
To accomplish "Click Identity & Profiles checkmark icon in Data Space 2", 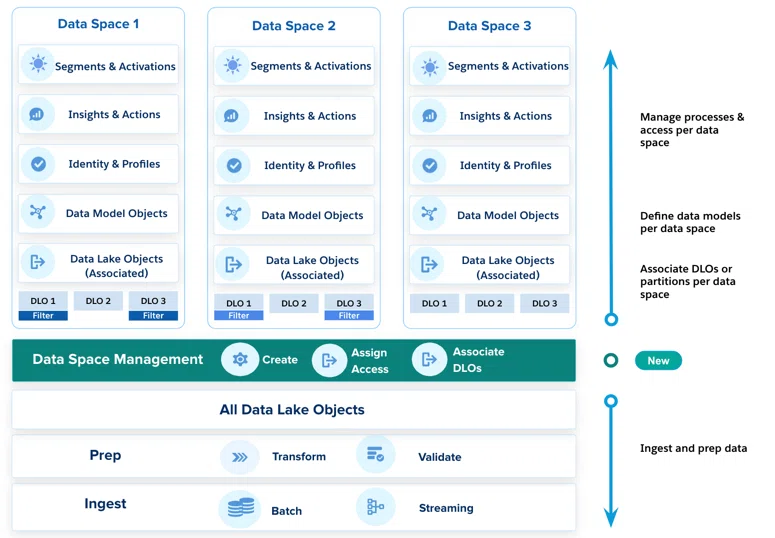I will click(x=234, y=165).
